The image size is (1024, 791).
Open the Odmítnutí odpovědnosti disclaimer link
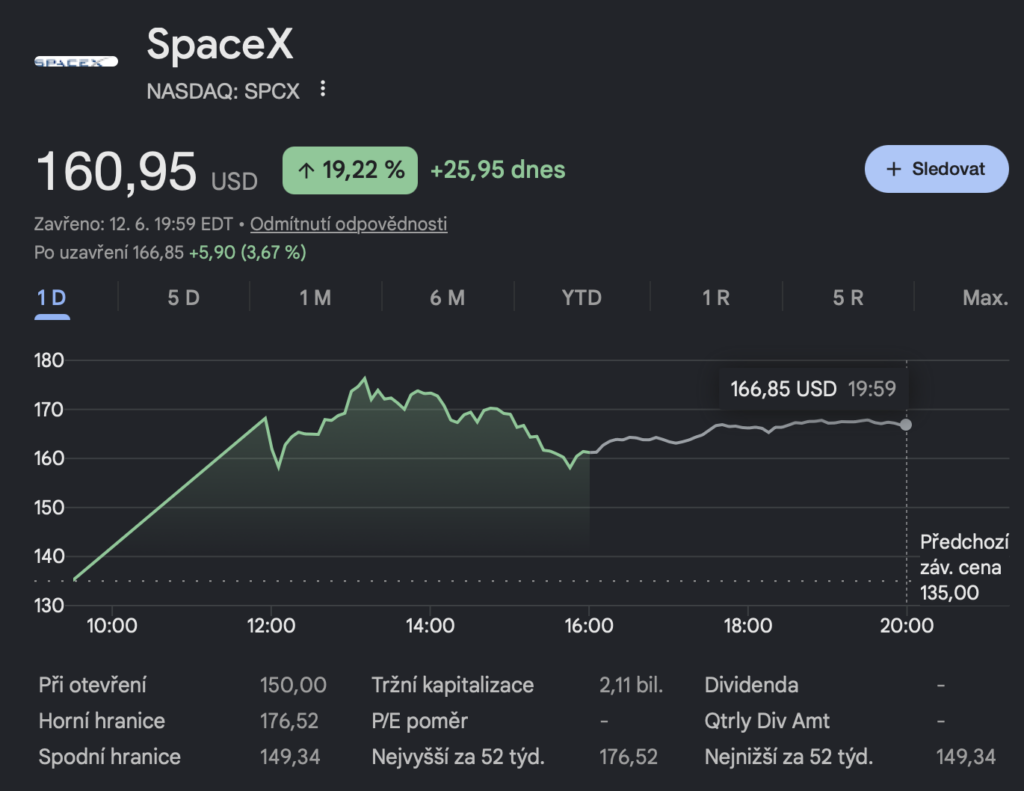coord(348,224)
